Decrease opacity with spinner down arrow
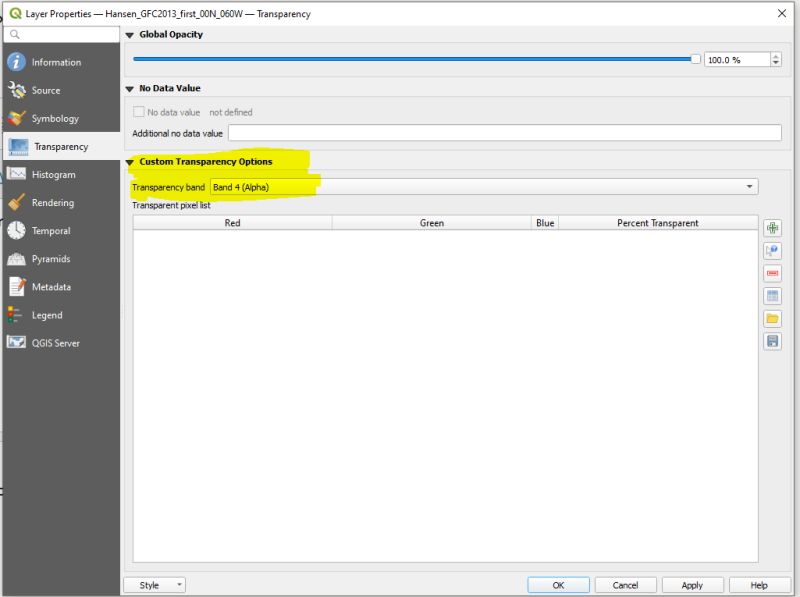The image size is (800, 597). coord(776,63)
